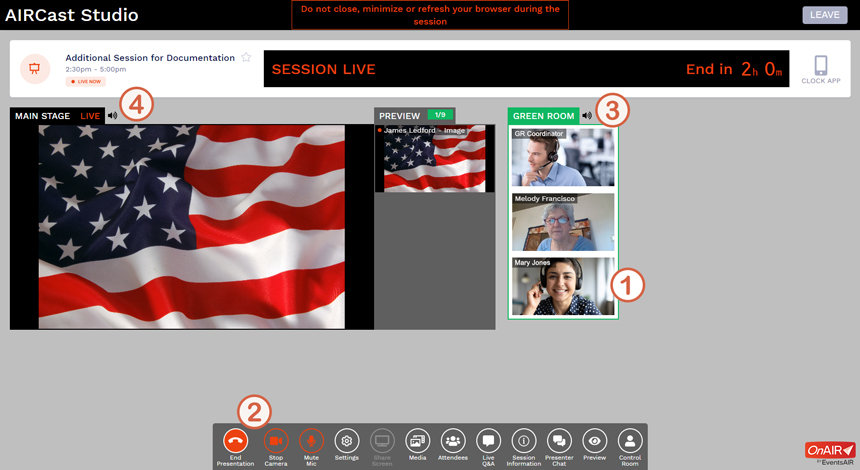Select James Ledford image preview thumbnail

click(x=430, y=160)
